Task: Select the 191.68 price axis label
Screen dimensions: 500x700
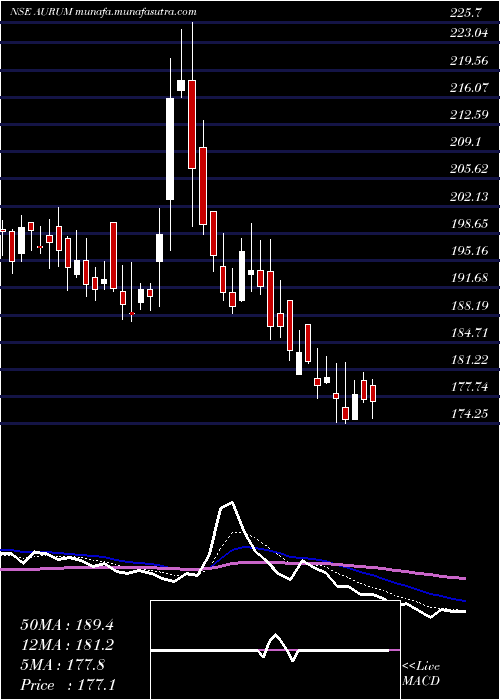Action: [x=469, y=278]
